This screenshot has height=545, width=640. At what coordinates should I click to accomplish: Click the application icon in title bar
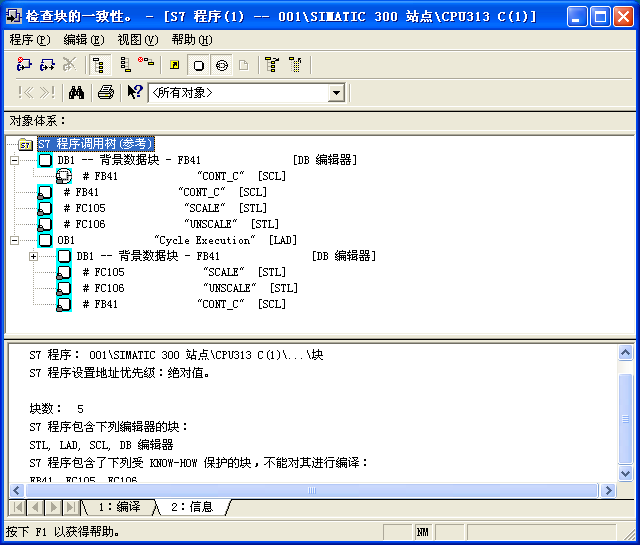click(x=13, y=16)
